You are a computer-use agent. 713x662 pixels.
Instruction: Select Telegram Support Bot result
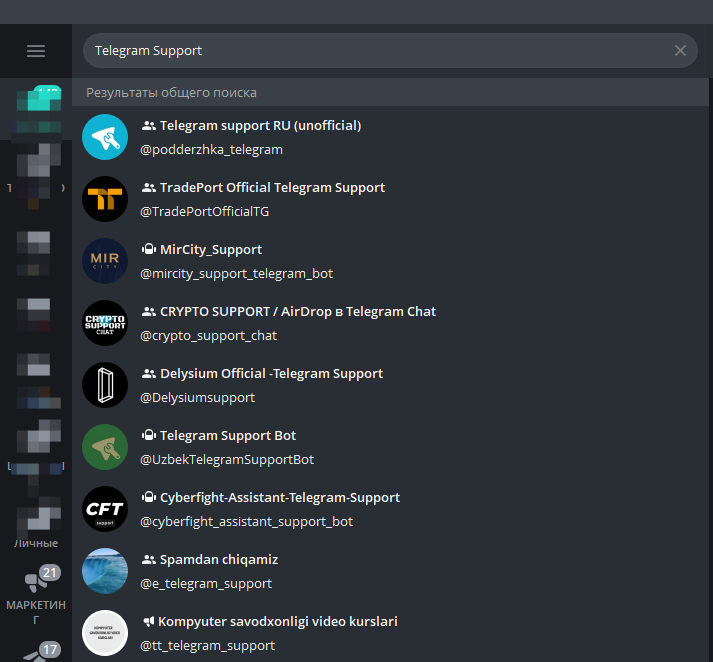tap(390, 447)
